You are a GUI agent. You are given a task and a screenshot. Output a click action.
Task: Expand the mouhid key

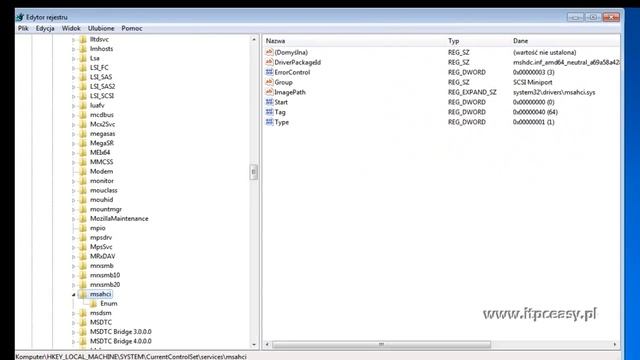[73, 200]
